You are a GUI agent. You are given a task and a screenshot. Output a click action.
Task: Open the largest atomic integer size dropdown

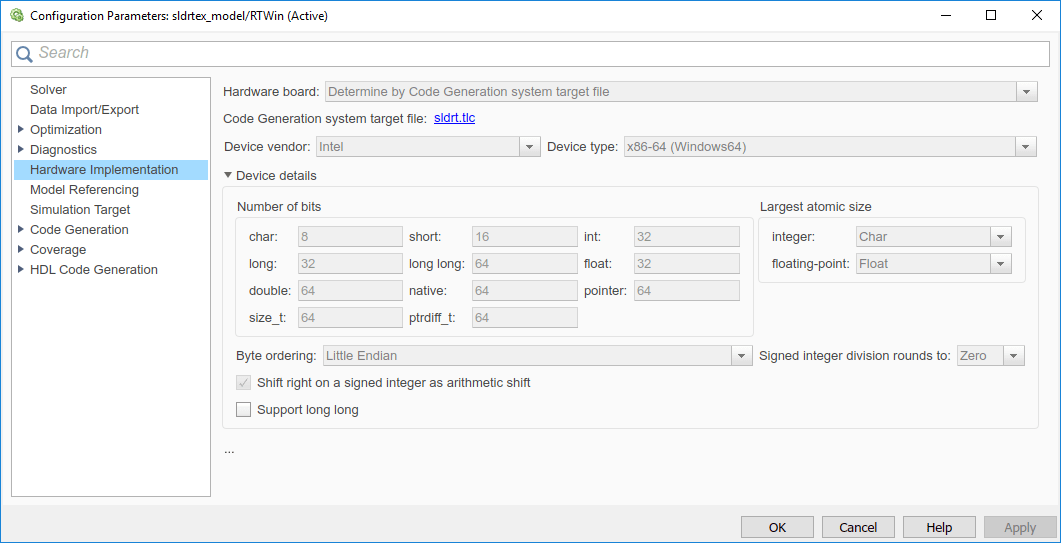pos(1000,237)
